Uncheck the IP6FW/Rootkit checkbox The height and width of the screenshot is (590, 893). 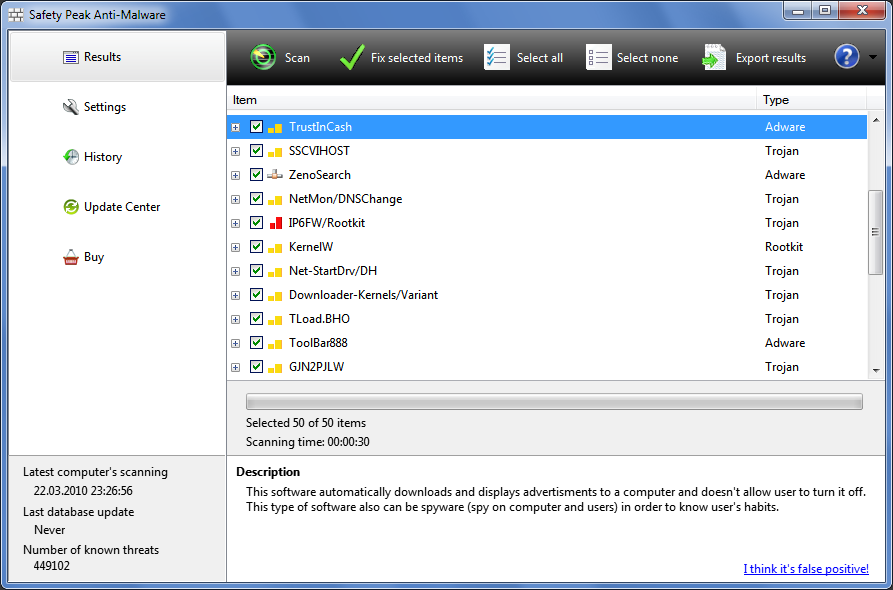[256, 223]
